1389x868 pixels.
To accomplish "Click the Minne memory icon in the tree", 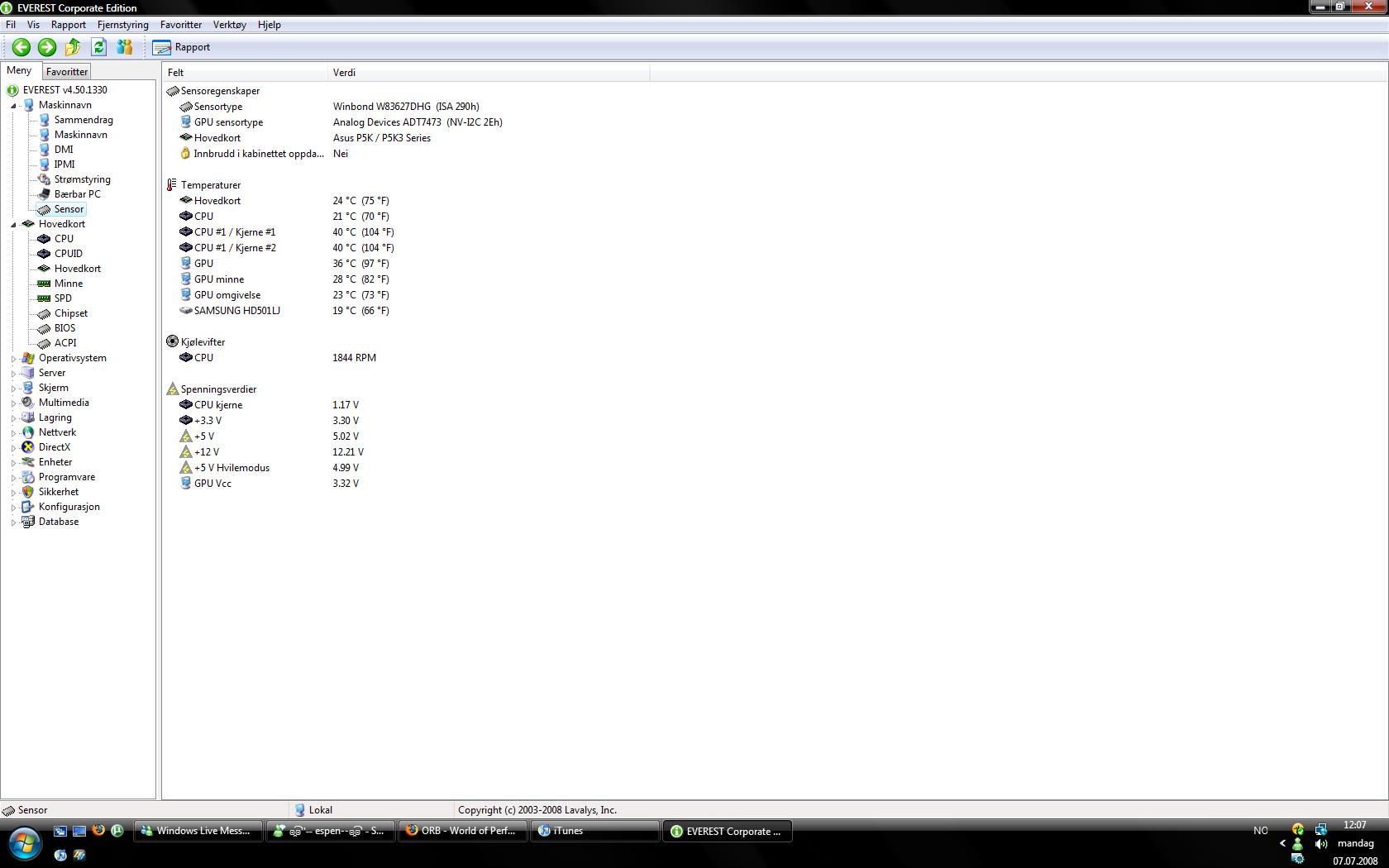I will 44,284.
